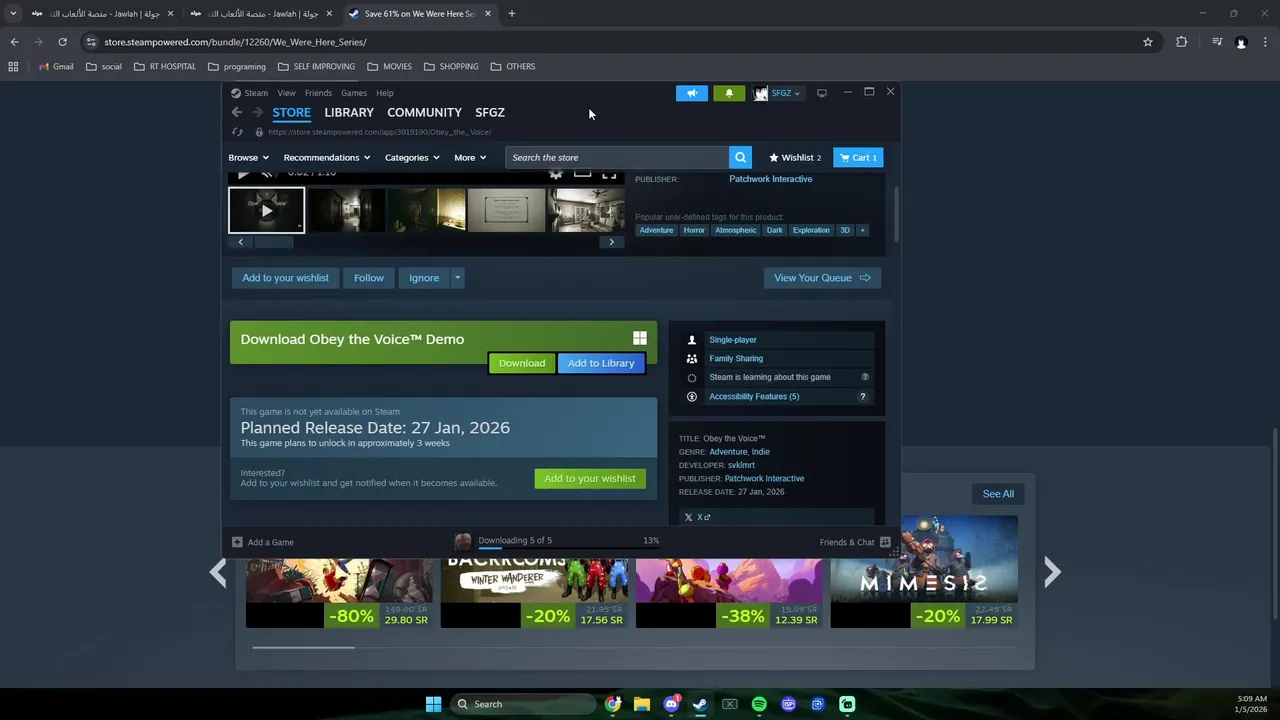Advance Chrome carousel with right arrow
Screen dimensions: 1280x720
tap(1052, 572)
